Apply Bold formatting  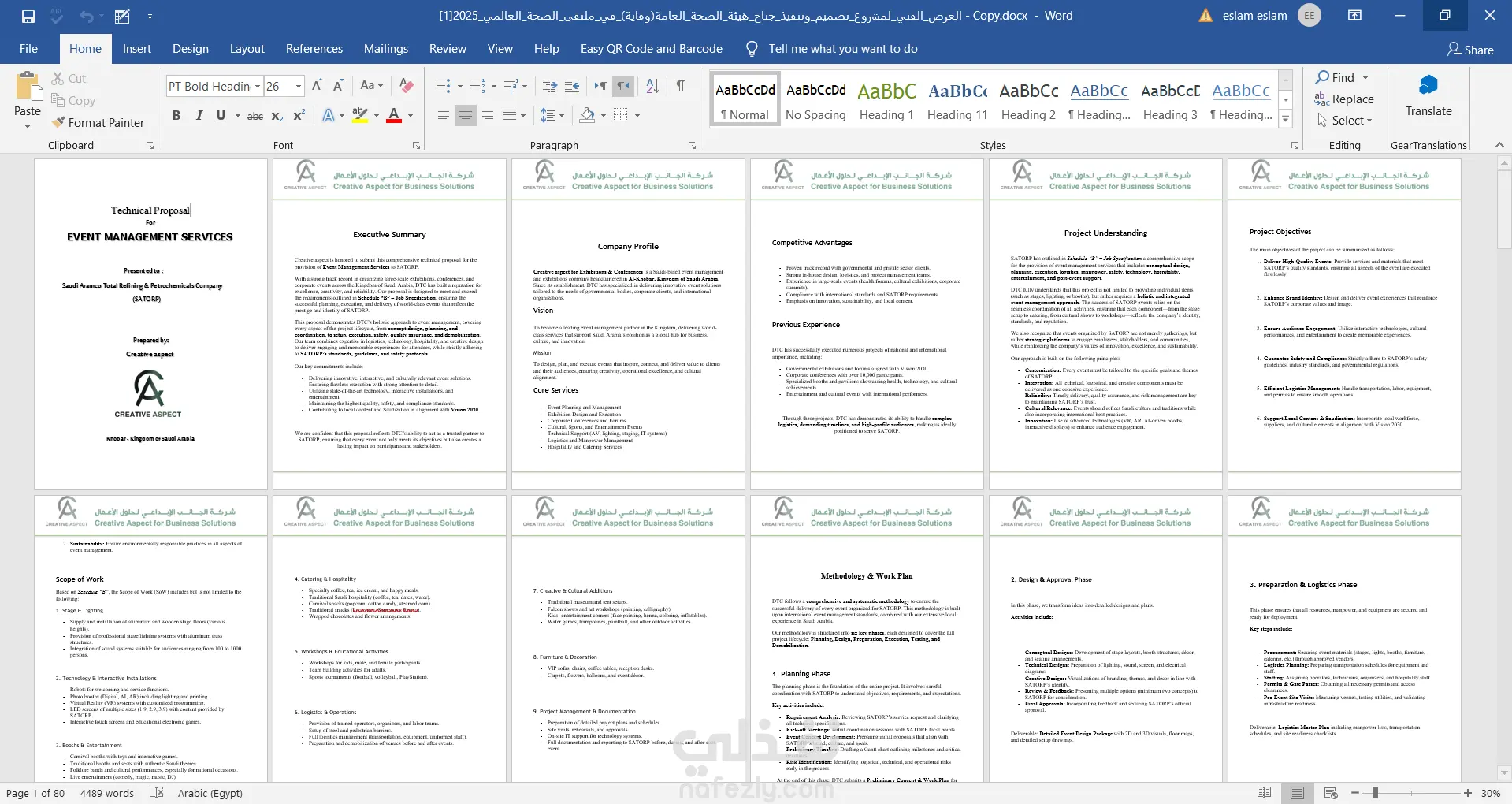pyautogui.click(x=176, y=116)
